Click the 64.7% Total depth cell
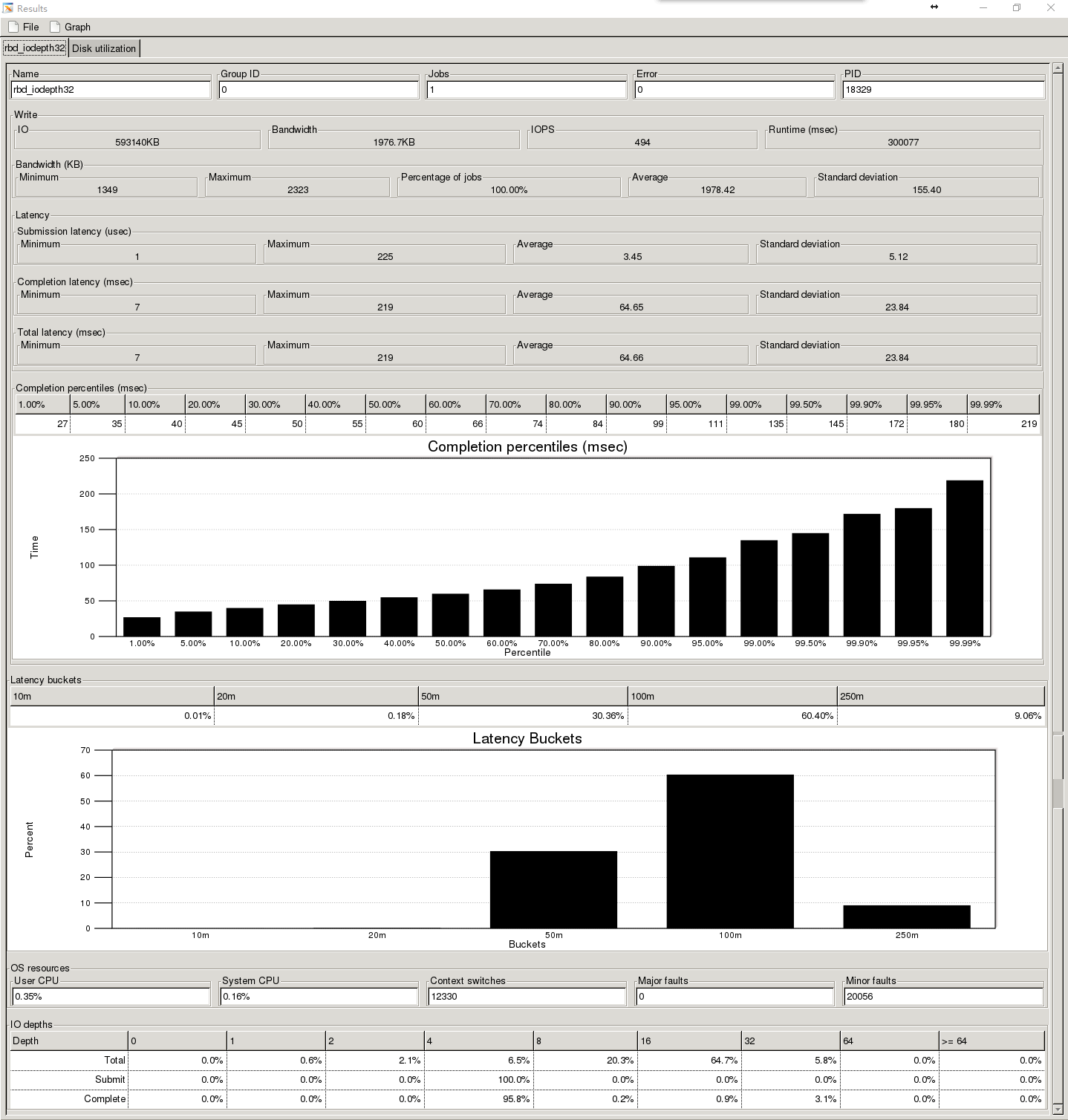The image size is (1068, 1120). pos(724,1060)
